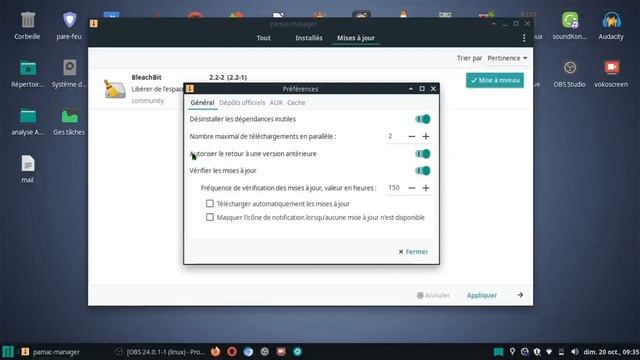The height and width of the screenshot is (360, 640).
Task: Open the Manjaro start menu
Action: [8, 352]
